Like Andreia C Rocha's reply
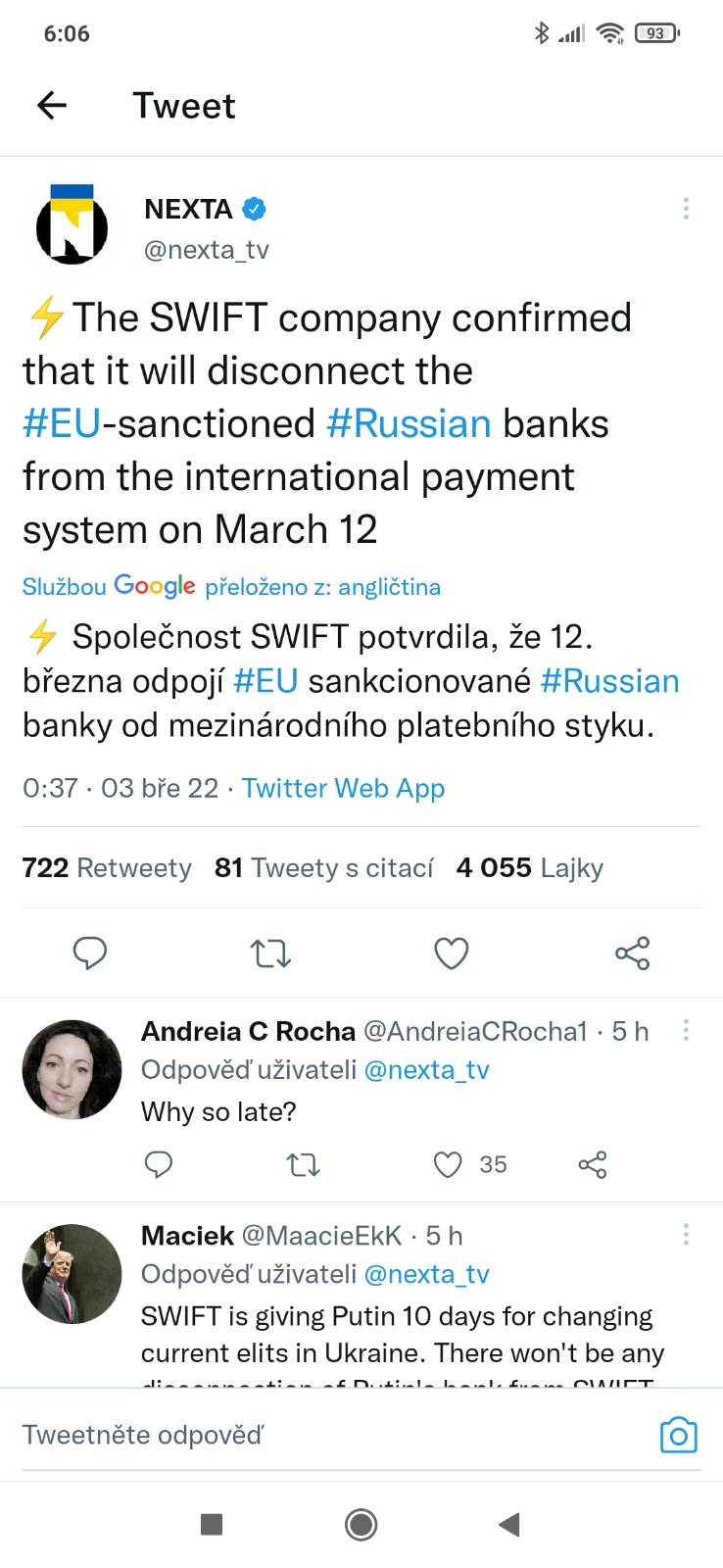 pos(448,1164)
